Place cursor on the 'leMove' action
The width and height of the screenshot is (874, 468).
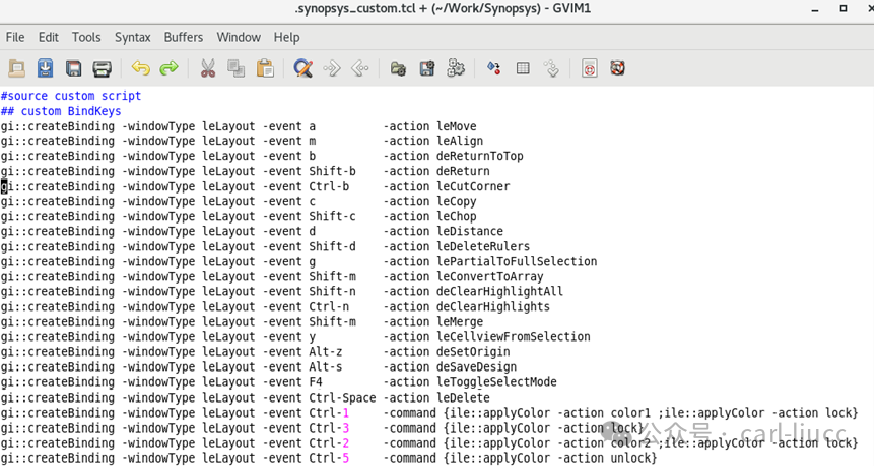pos(456,126)
